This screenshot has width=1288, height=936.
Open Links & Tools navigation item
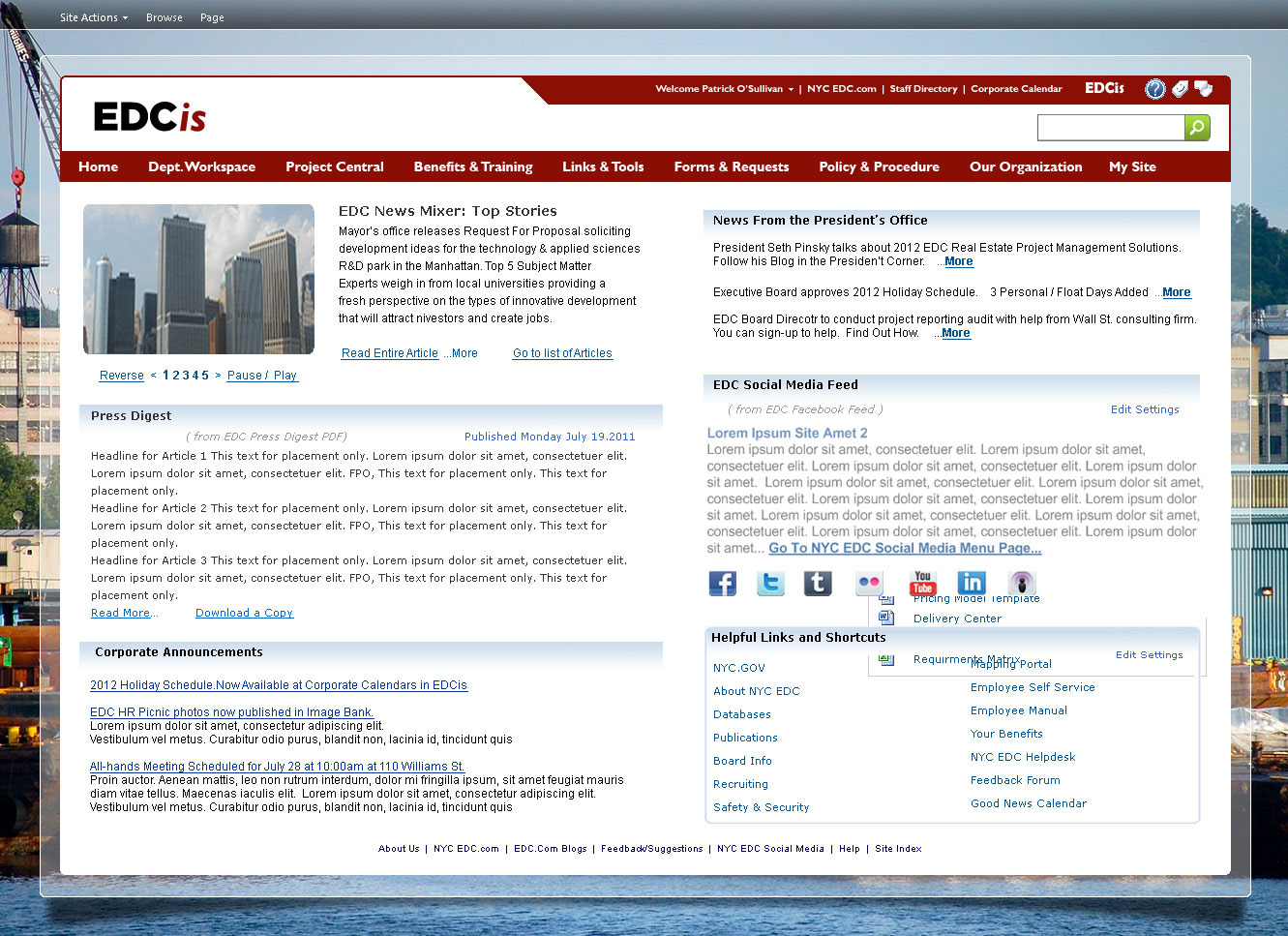pyautogui.click(x=603, y=166)
